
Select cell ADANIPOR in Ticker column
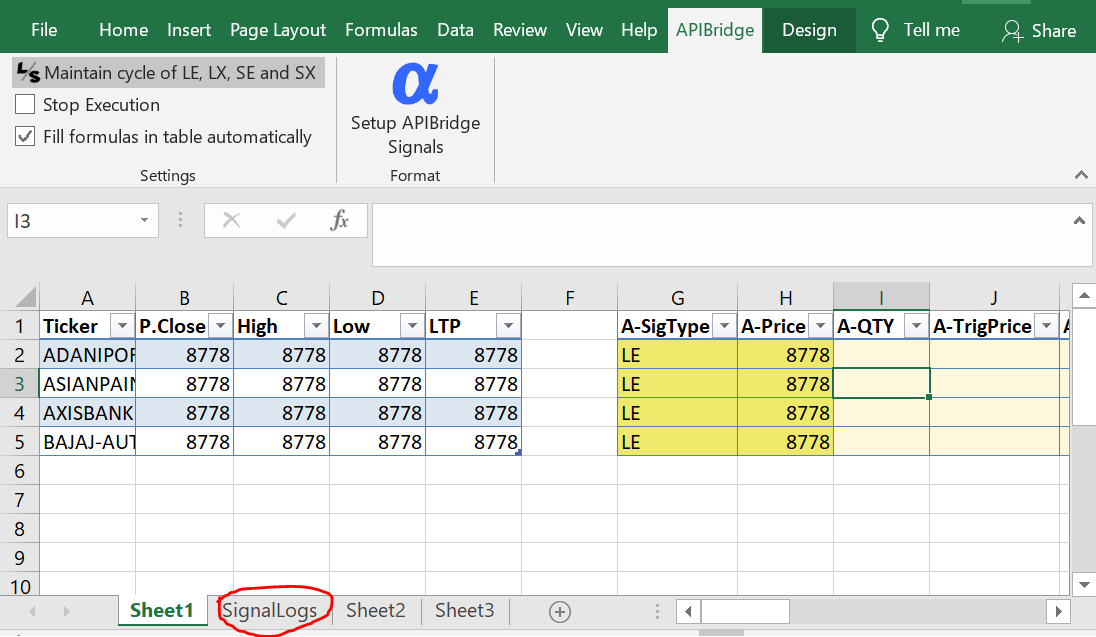tap(88, 355)
